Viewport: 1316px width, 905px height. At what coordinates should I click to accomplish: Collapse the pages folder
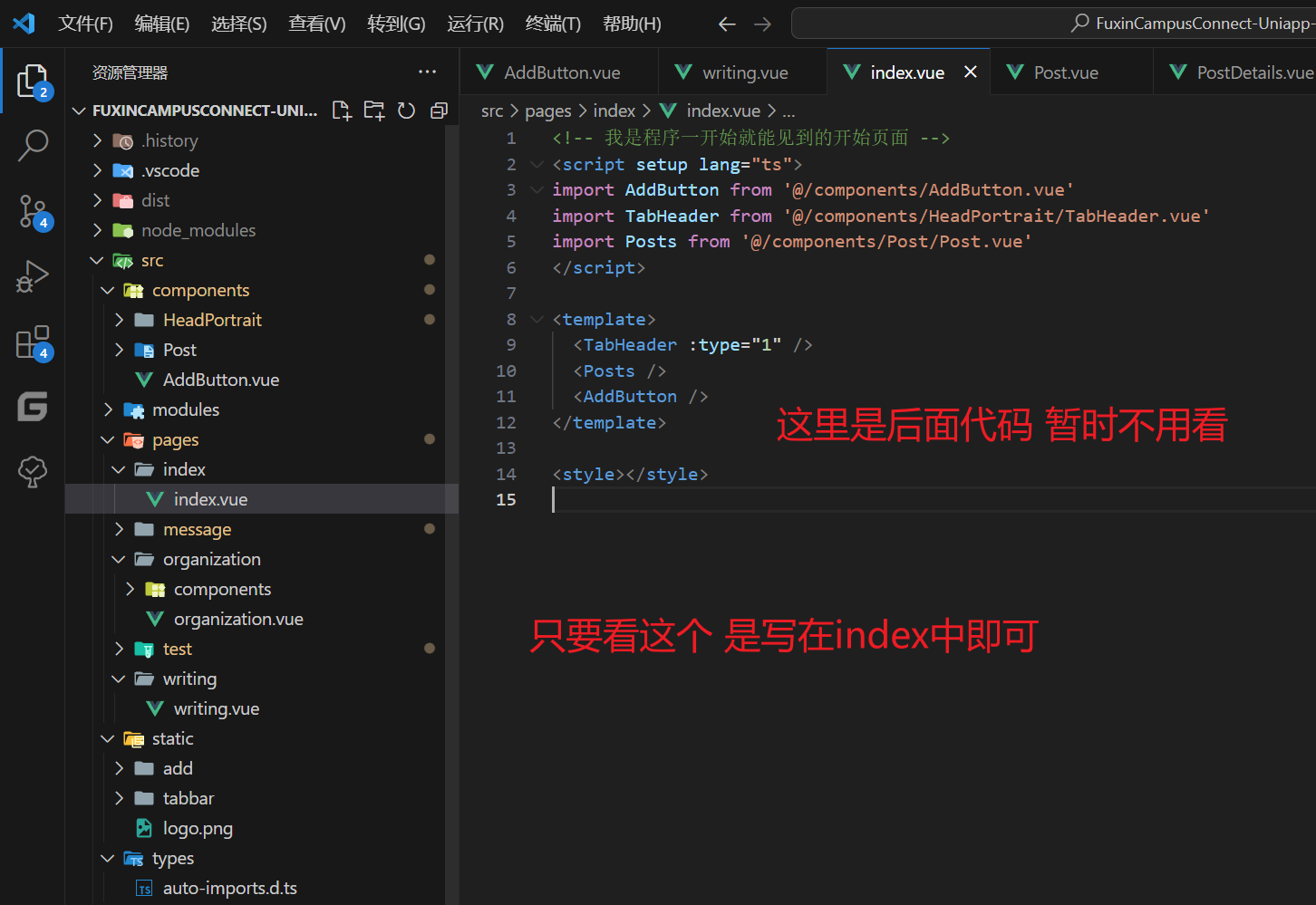[109, 439]
